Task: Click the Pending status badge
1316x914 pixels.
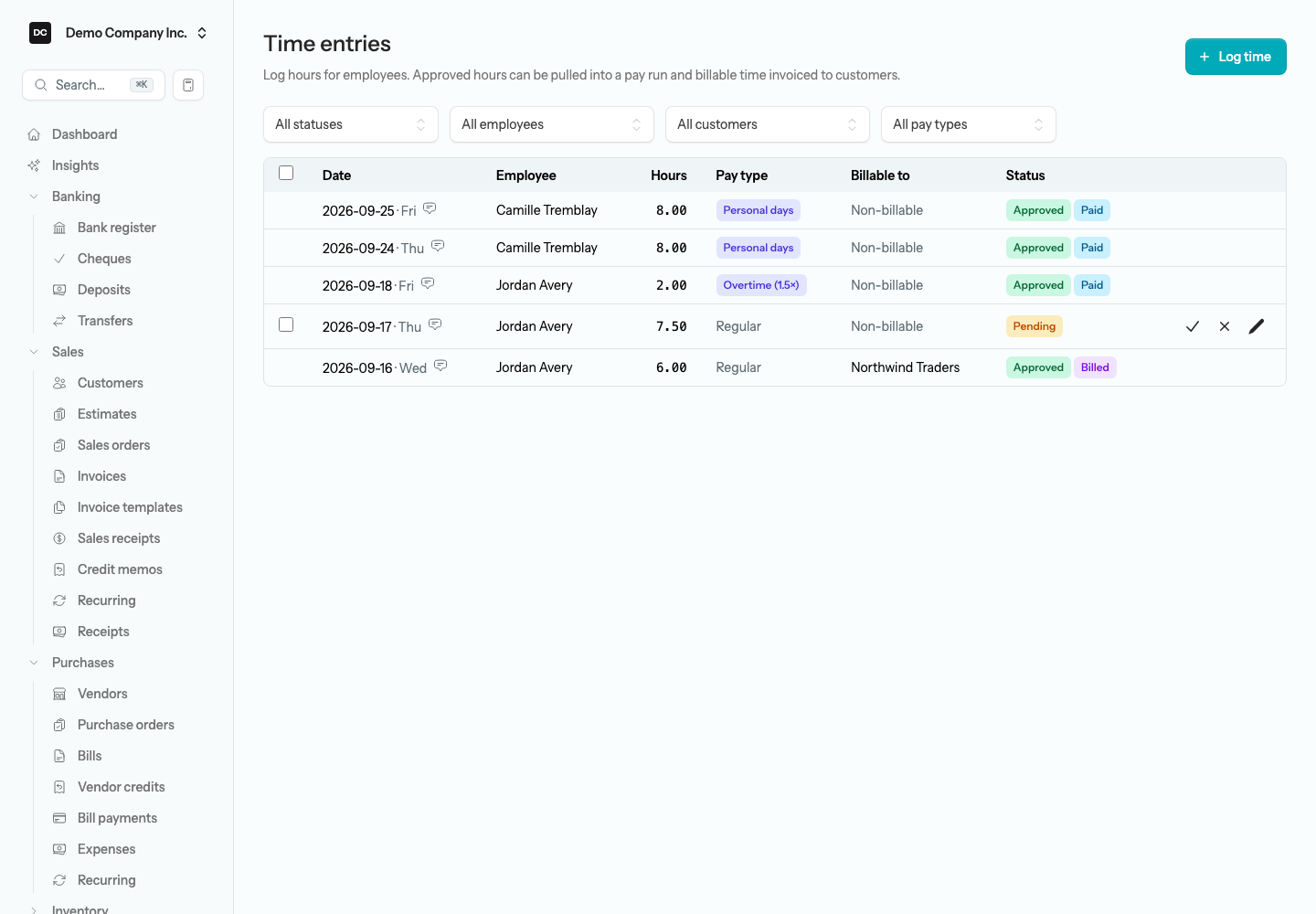Action: click(1035, 326)
